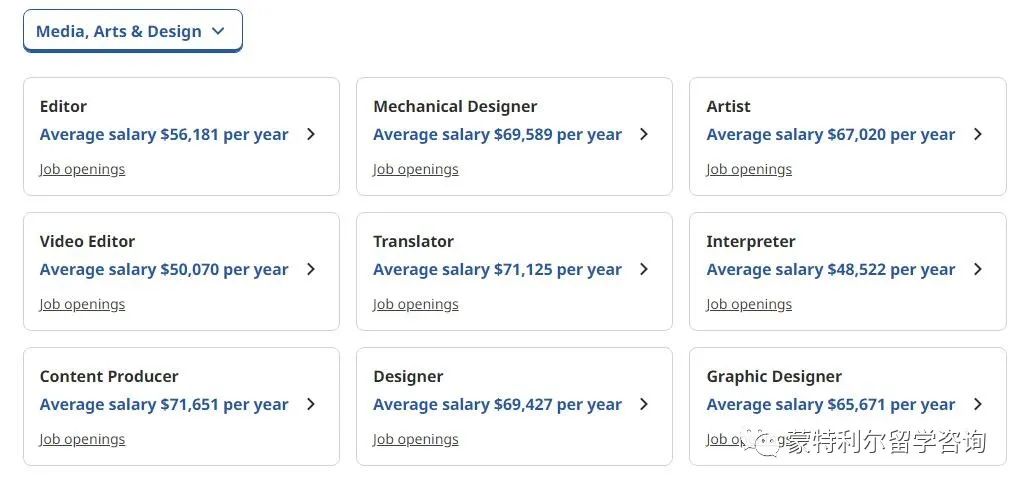Open the Media, Arts & Design category dropdown
This screenshot has height=486, width=1019.
(133, 31)
